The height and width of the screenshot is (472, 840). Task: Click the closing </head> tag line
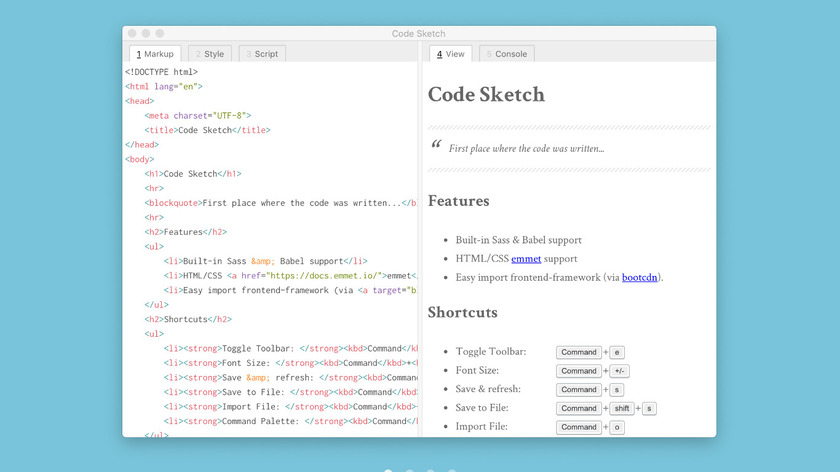(x=142, y=145)
